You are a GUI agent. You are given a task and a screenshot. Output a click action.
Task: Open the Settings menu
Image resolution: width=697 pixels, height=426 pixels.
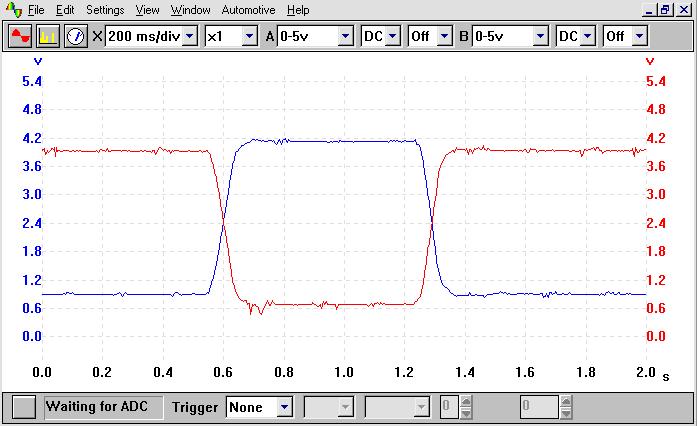coord(105,10)
